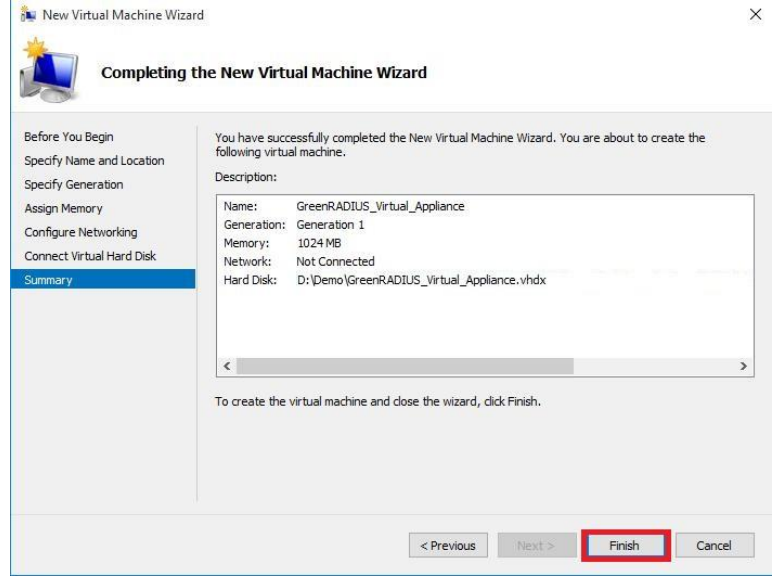The image size is (773, 587).
Task: Close the New Virtual Machine Wizard window
Action: 755,14
